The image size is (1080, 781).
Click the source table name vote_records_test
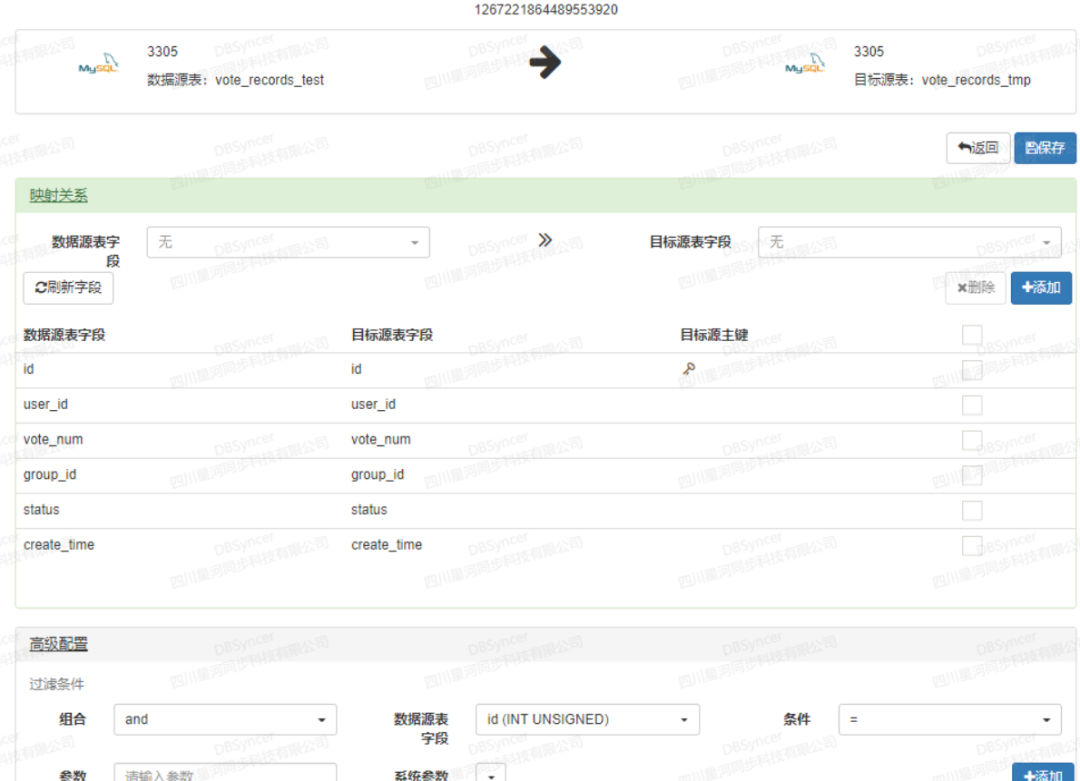pos(269,80)
